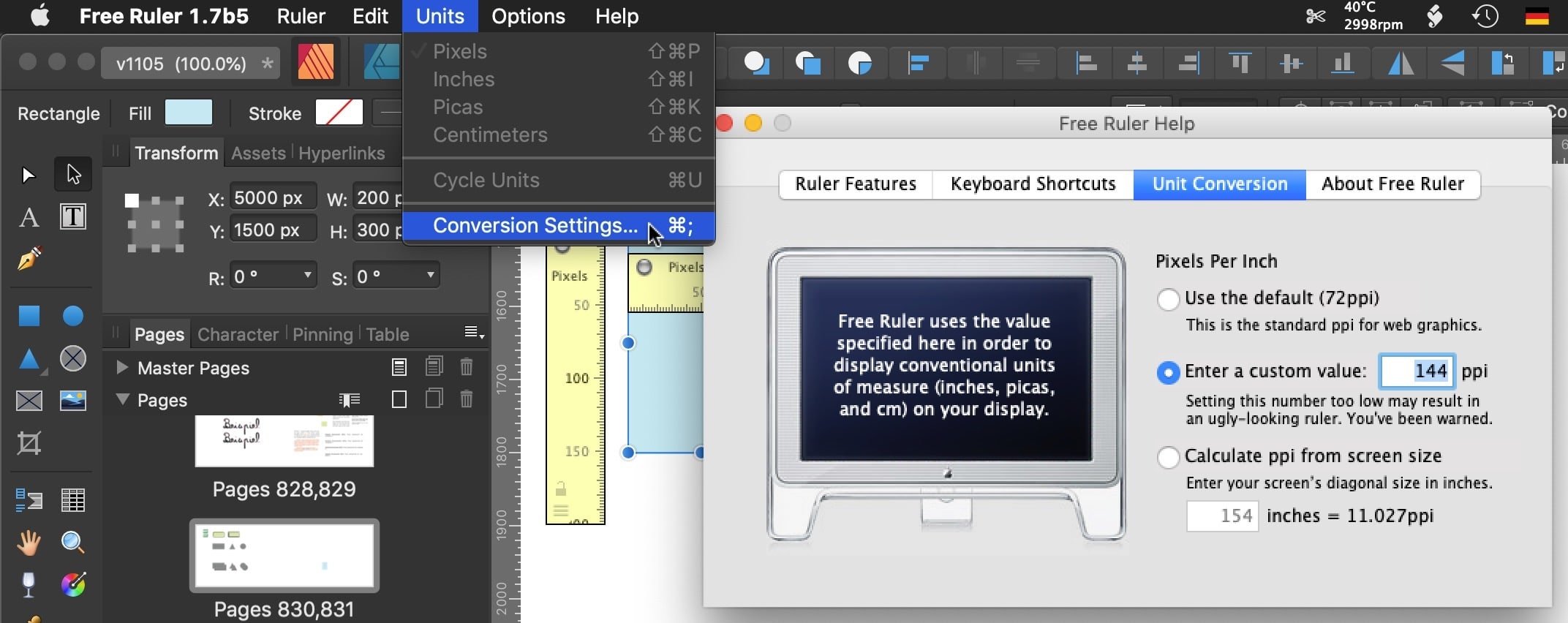Open the Hyperlinks panel tab
The width and height of the screenshot is (1568, 623).
click(342, 153)
